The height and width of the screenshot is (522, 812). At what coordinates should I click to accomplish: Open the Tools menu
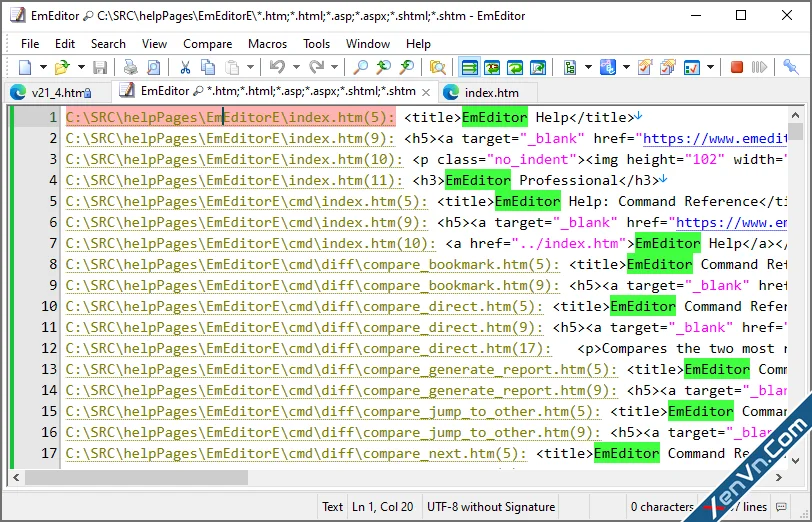(x=316, y=44)
